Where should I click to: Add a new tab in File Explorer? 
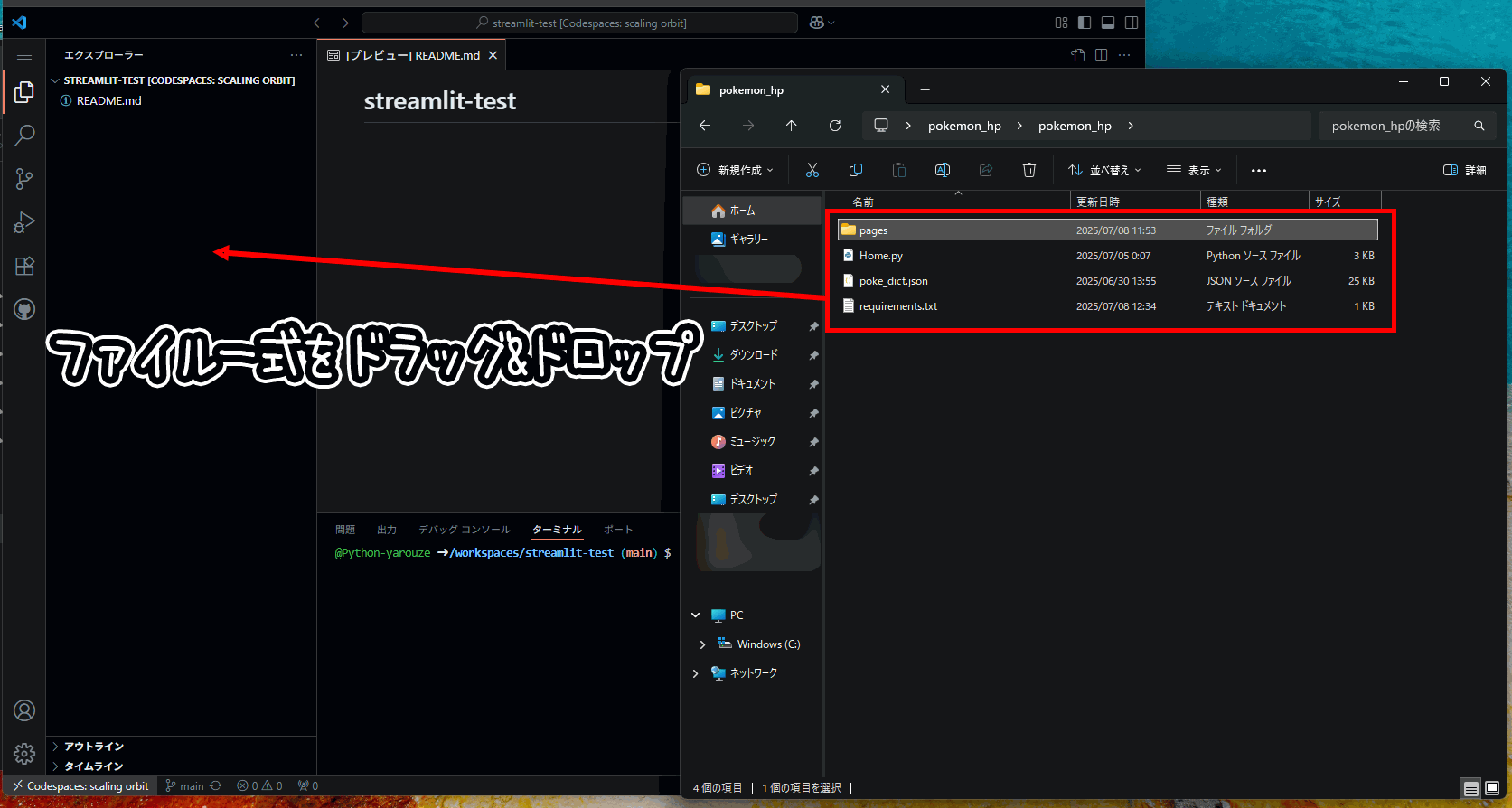coord(925,89)
